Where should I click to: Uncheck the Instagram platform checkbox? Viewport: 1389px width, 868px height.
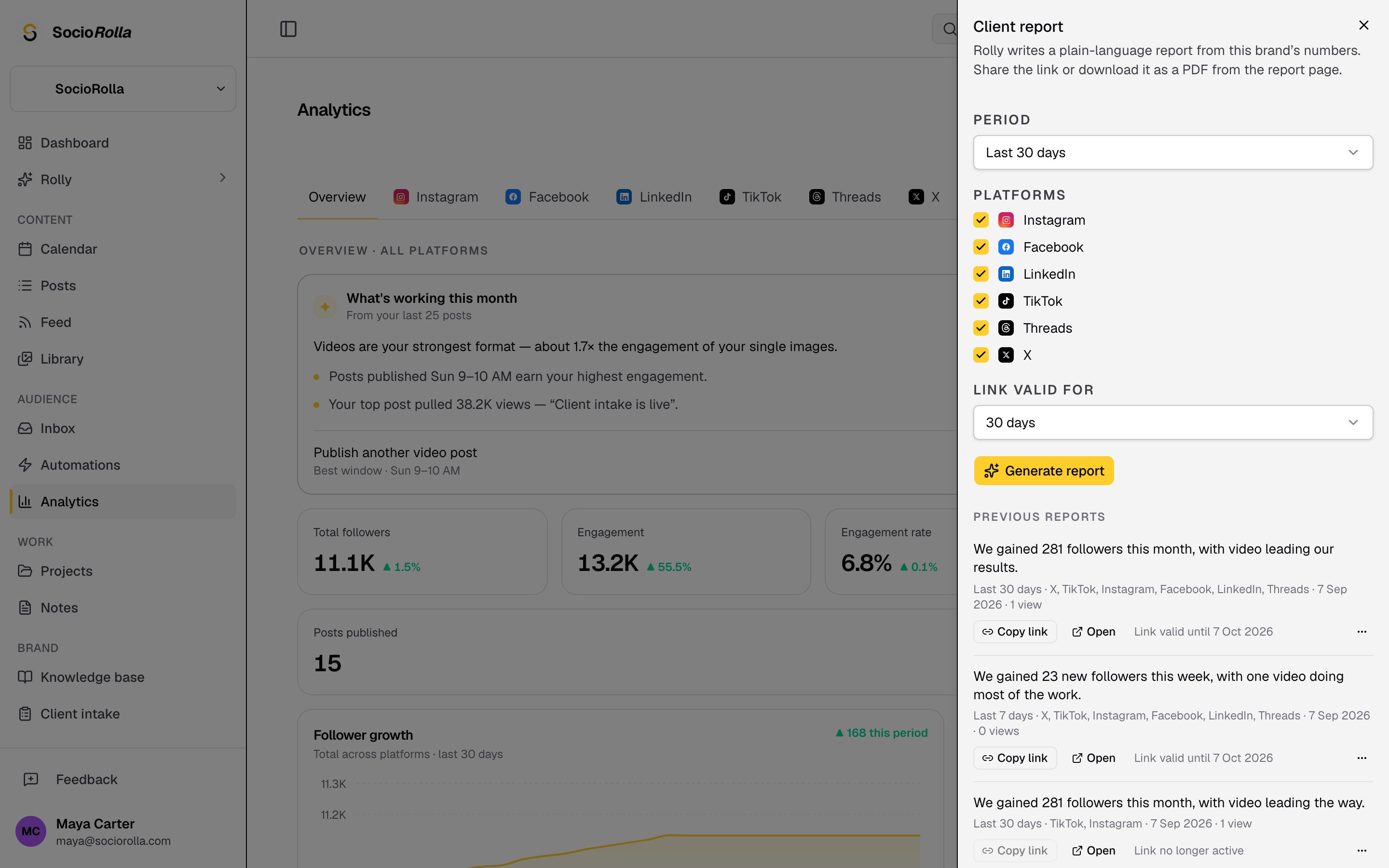click(x=981, y=220)
